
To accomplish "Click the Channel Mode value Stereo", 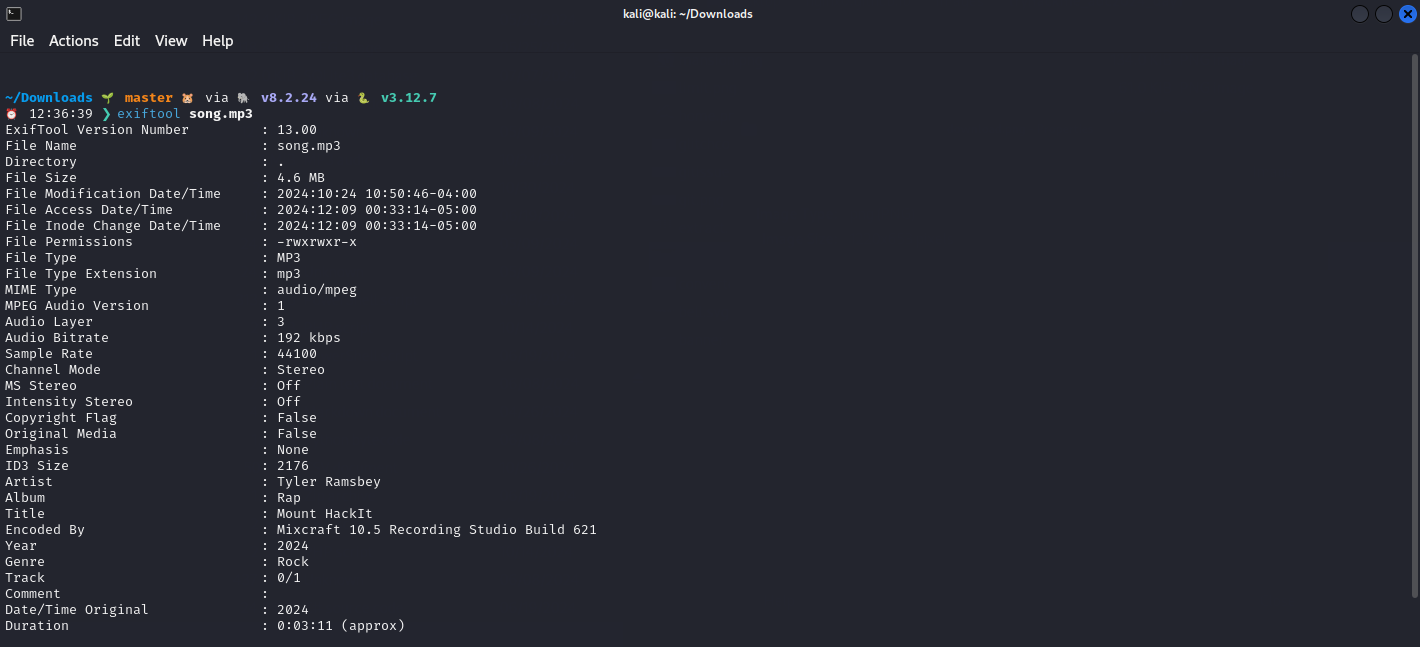I will pyautogui.click(x=301, y=370).
